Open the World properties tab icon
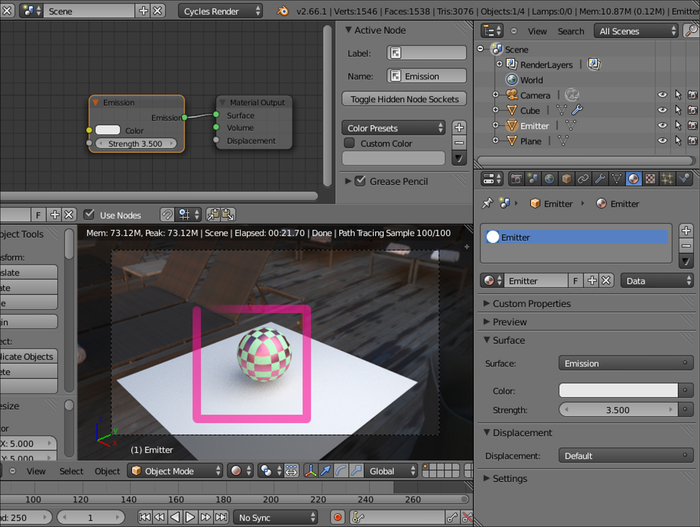This screenshot has height=527, width=700. (x=549, y=179)
